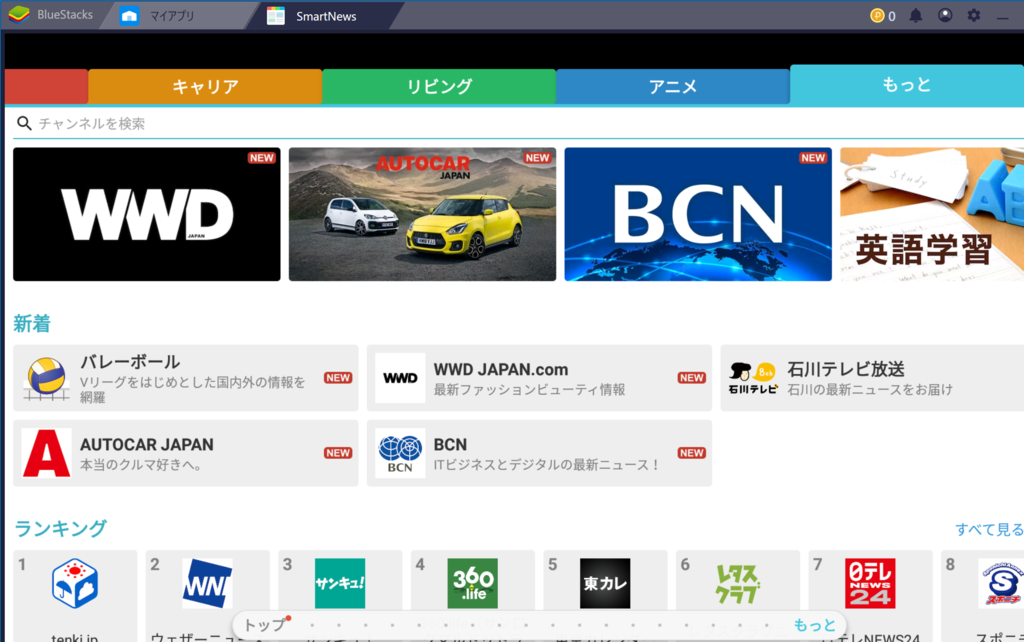This screenshot has height=642, width=1024.
Task: Open the BlueStacks logo icon
Action: [x=19, y=14]
